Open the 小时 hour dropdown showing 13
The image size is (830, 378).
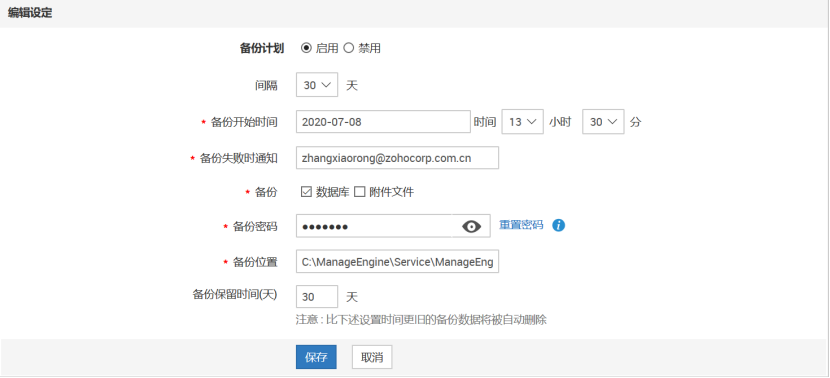[x=522, y=122]
